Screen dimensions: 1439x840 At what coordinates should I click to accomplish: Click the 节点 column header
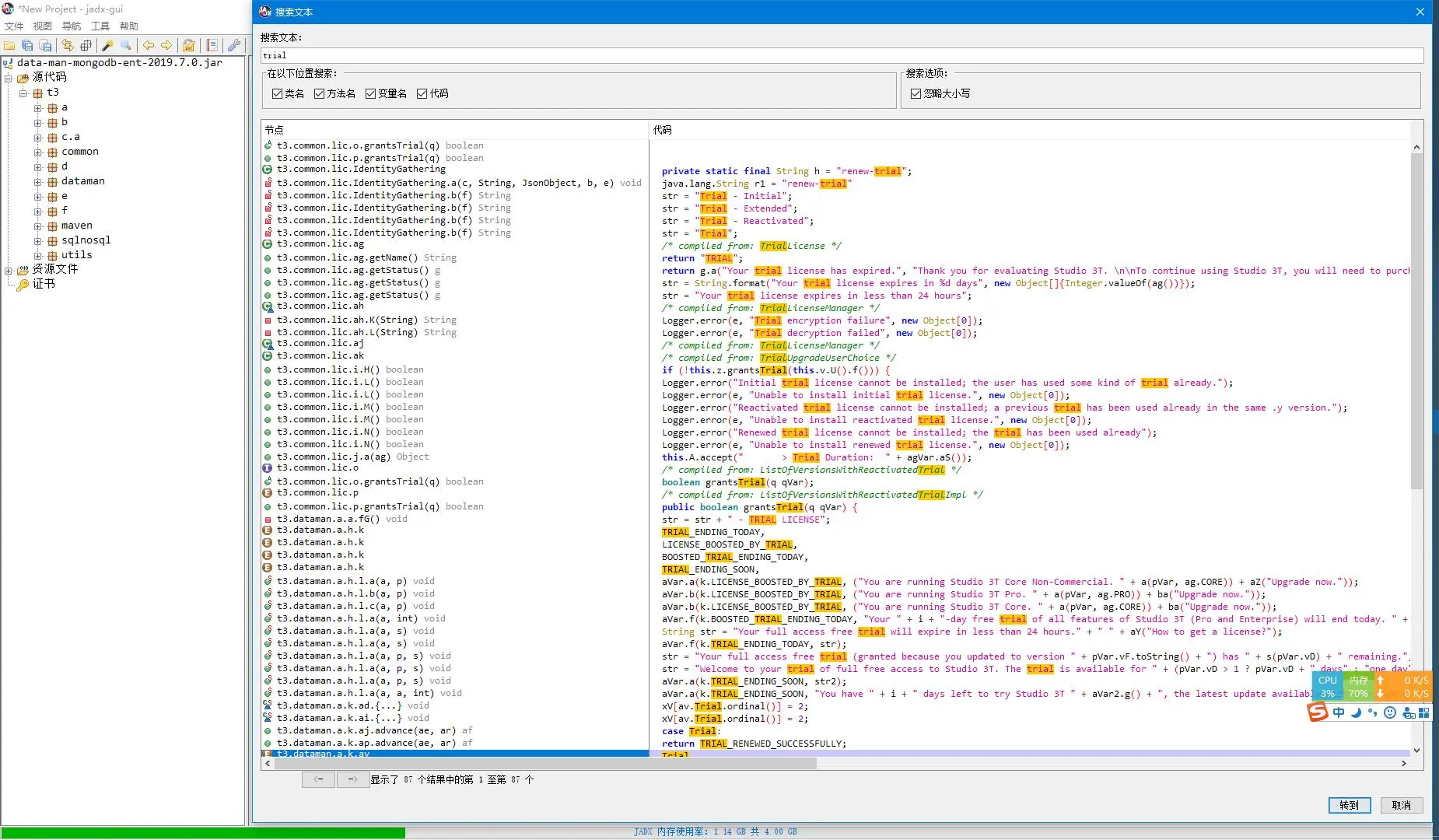pos(454,130)
